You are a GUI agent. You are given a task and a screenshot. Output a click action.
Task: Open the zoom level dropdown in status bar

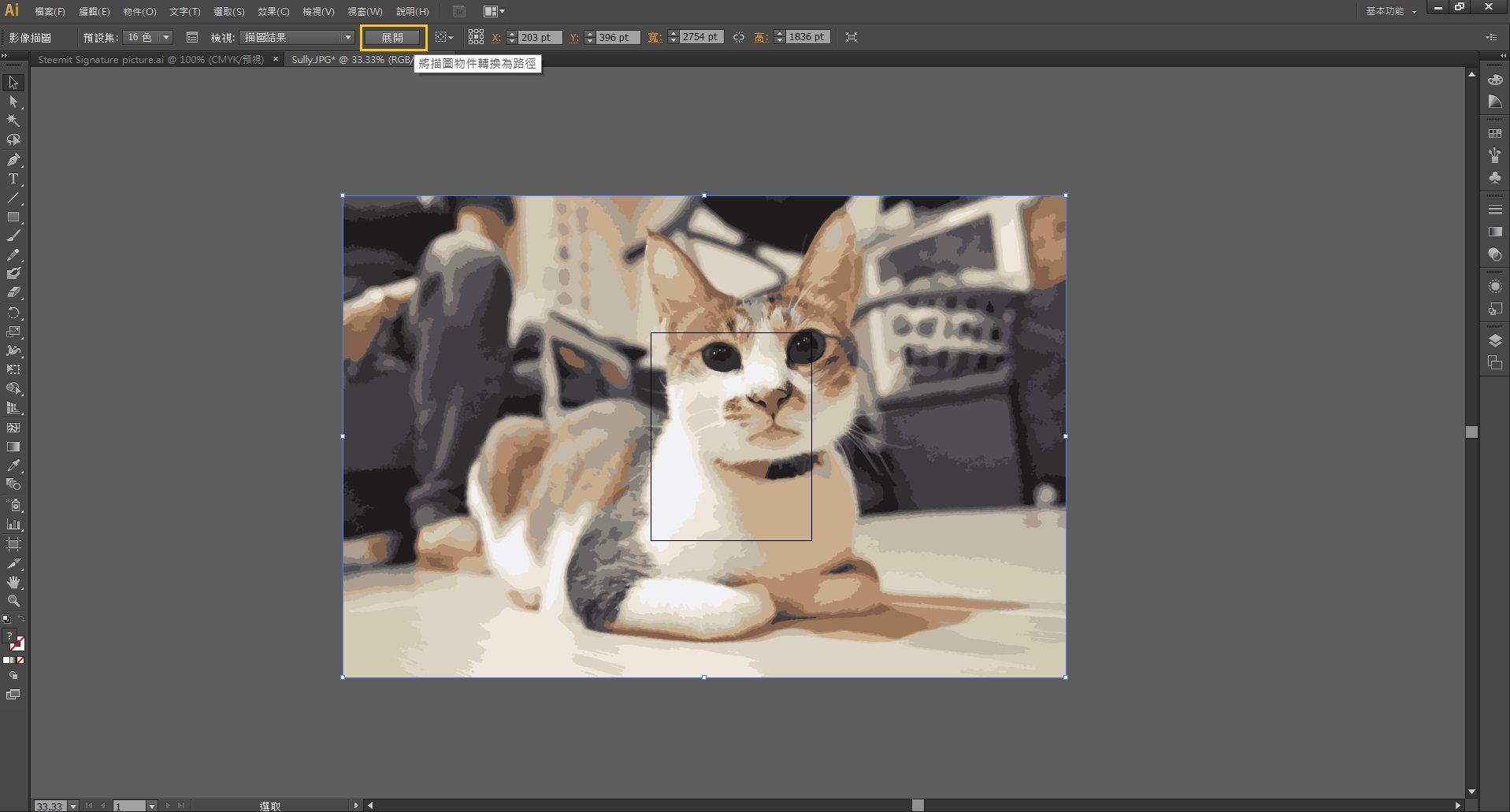tap(73, 806)
